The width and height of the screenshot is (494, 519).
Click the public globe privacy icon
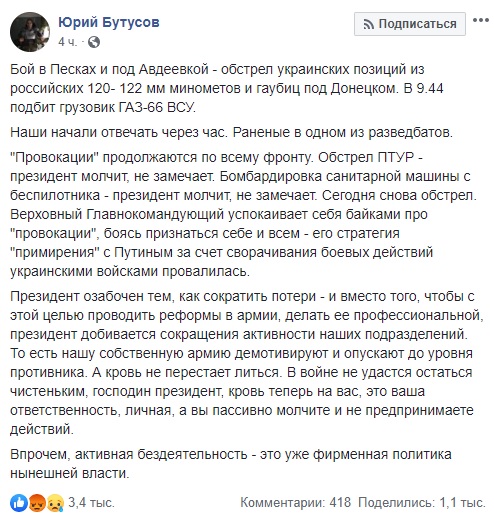click(94, 42)
